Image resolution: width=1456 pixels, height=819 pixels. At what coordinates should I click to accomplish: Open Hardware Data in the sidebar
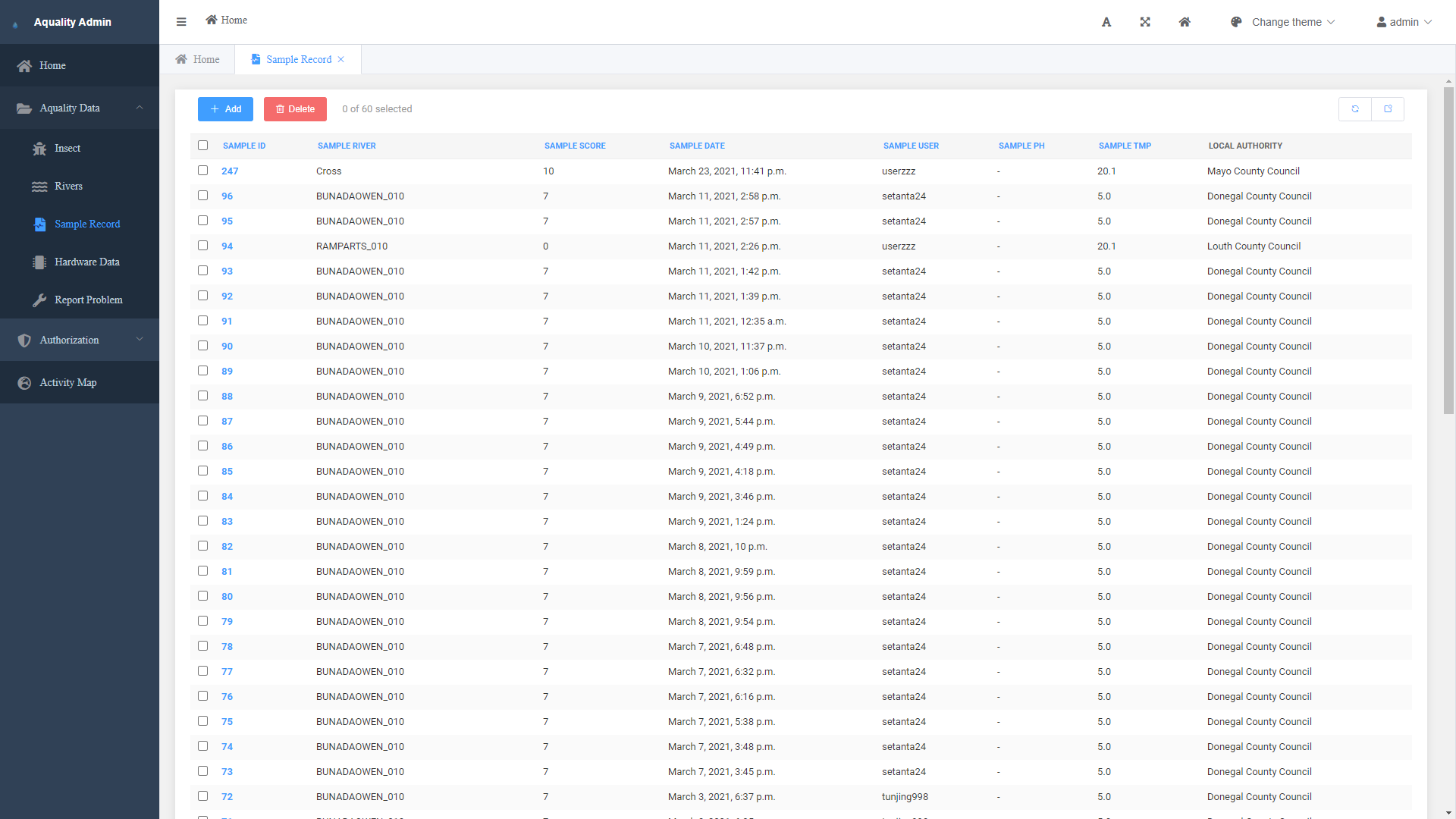pyautogui.click(x=80, y=262)
